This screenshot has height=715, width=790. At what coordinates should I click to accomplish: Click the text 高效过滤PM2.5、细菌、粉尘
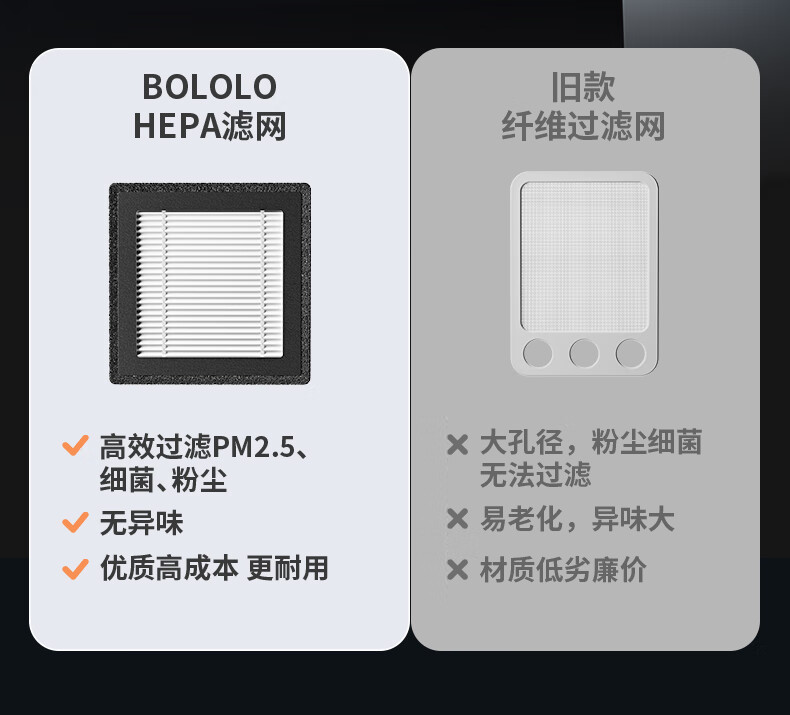(x=203, y=462)
